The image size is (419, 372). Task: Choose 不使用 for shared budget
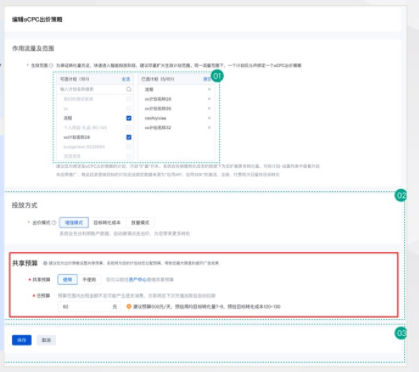click(89, 280)
